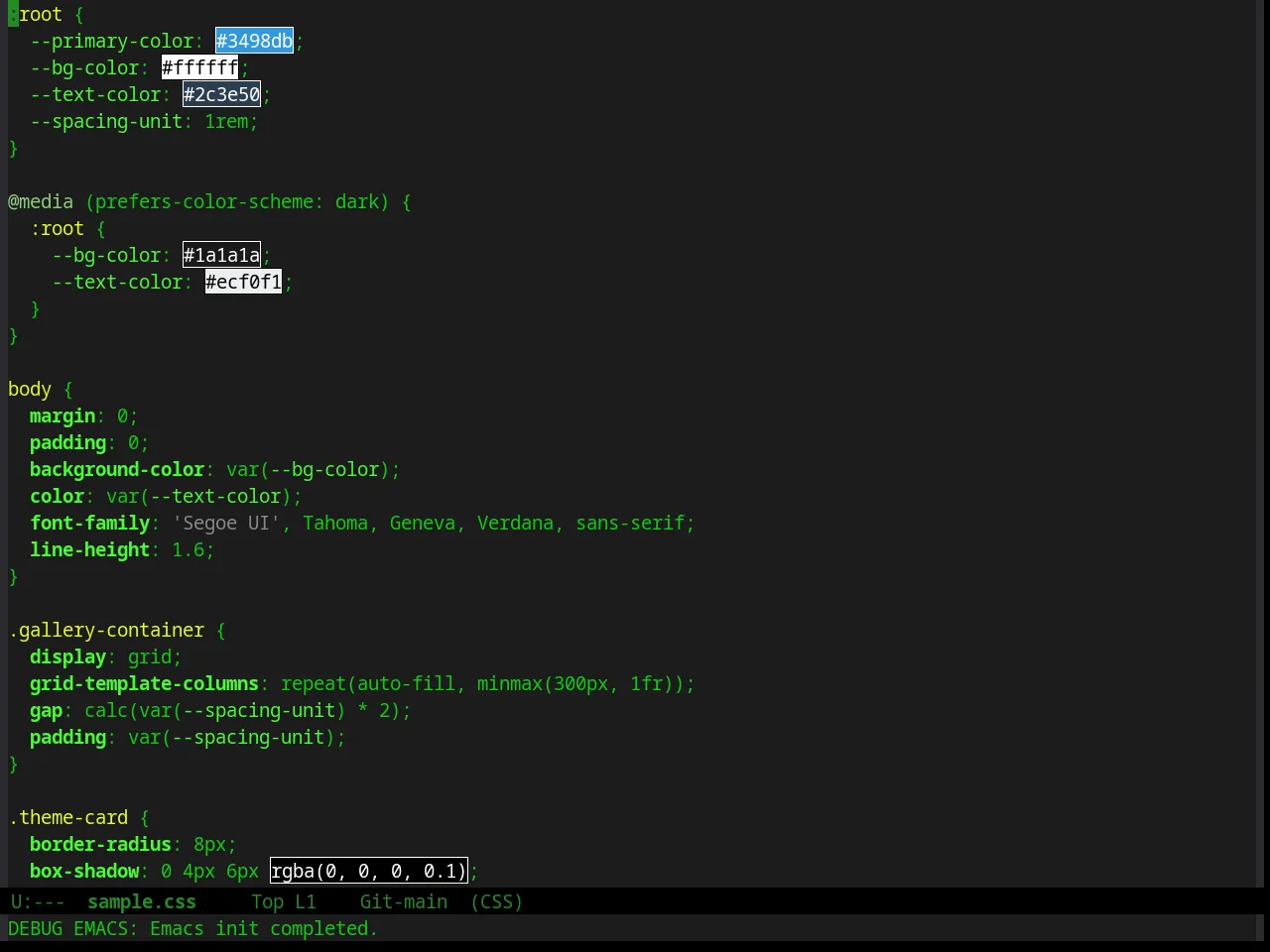The image size is (1270, 952).
Task: Click the 'gap' property
Action: tap(47, 710)
